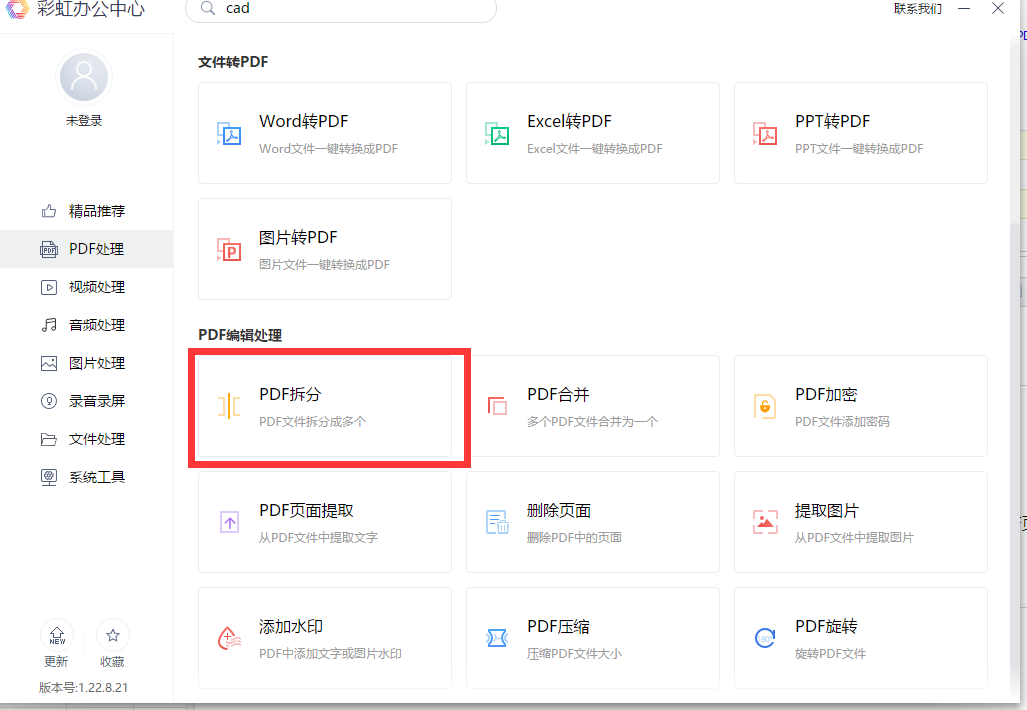Click the 未登录 login text

(x=84, y=121)
